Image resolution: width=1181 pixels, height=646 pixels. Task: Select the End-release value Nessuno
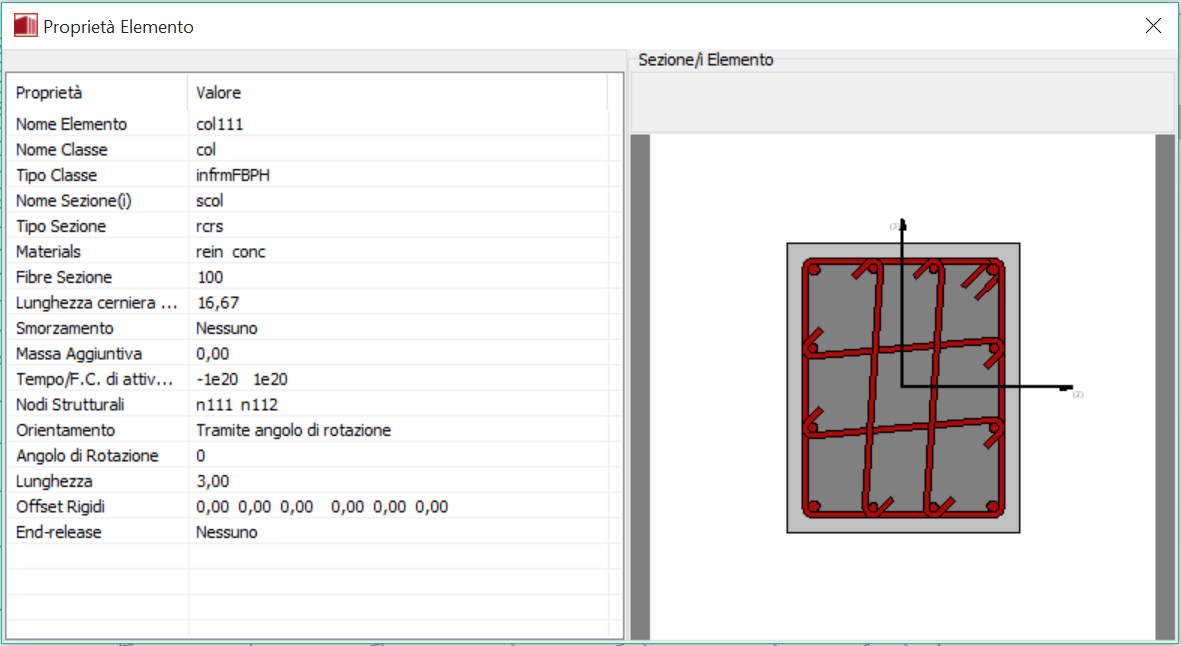[x=227, y=532]
